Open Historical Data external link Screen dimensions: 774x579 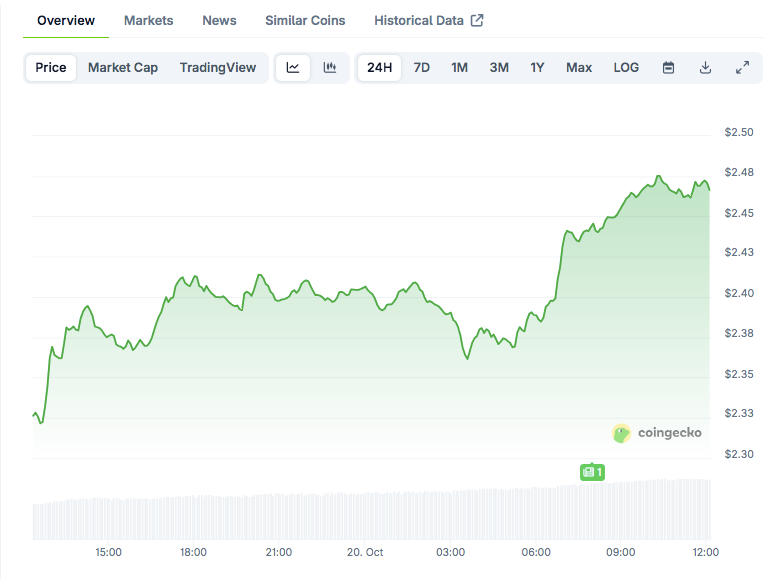pyautogui.click(x=428, y=21)
